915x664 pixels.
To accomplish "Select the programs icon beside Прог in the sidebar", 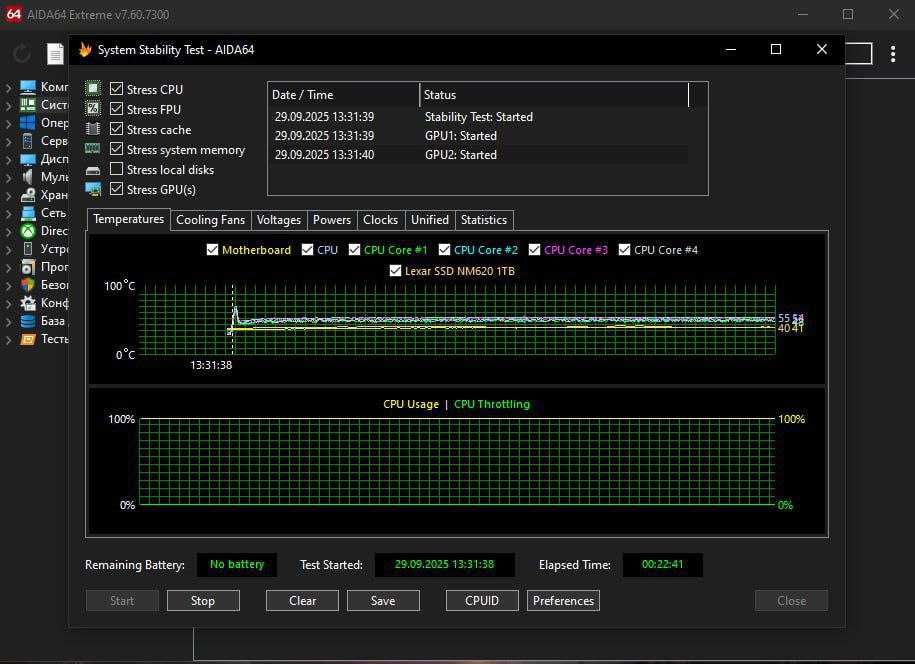I will [x=27, y=267].
